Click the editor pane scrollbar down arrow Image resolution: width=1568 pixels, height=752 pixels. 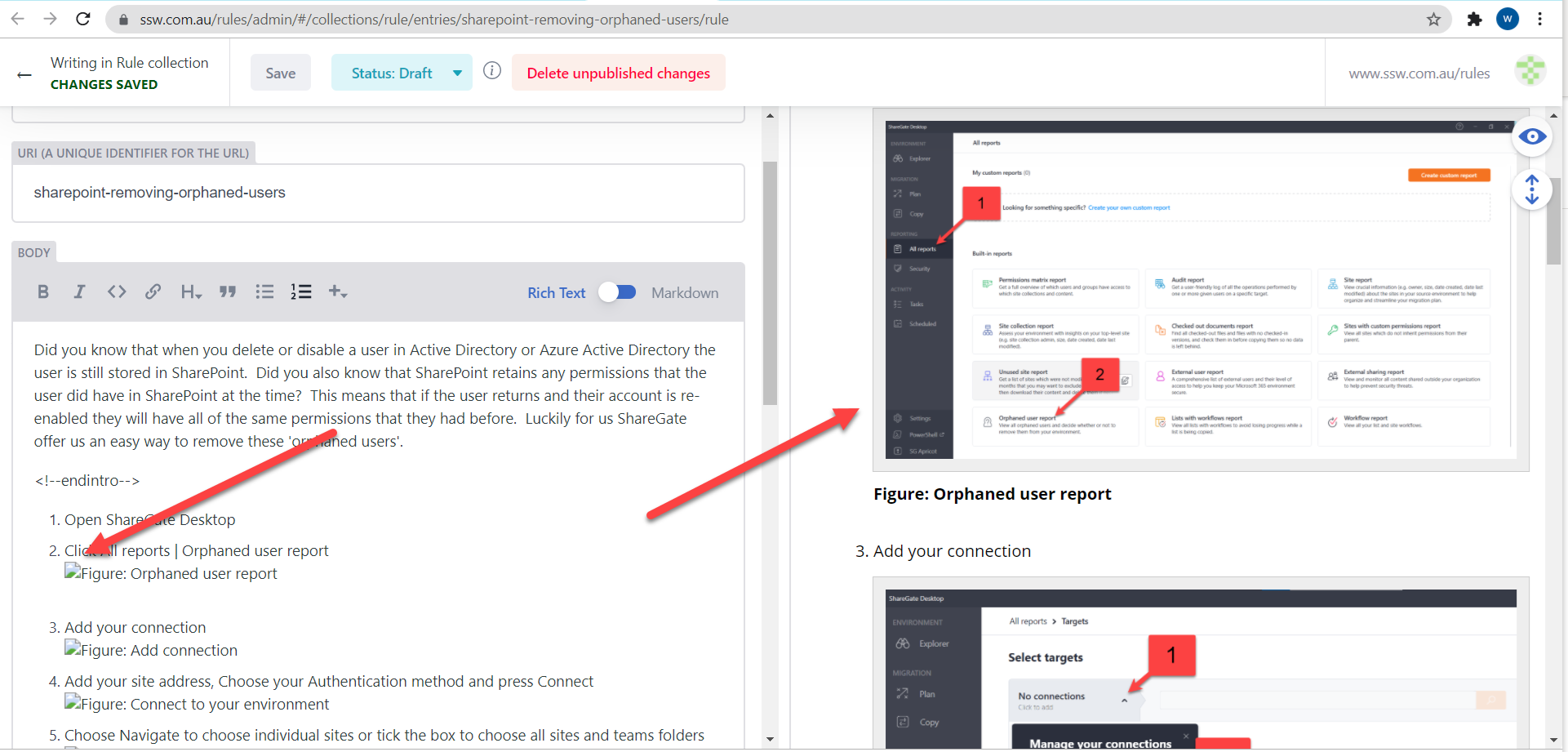click(x=770, y=739)
